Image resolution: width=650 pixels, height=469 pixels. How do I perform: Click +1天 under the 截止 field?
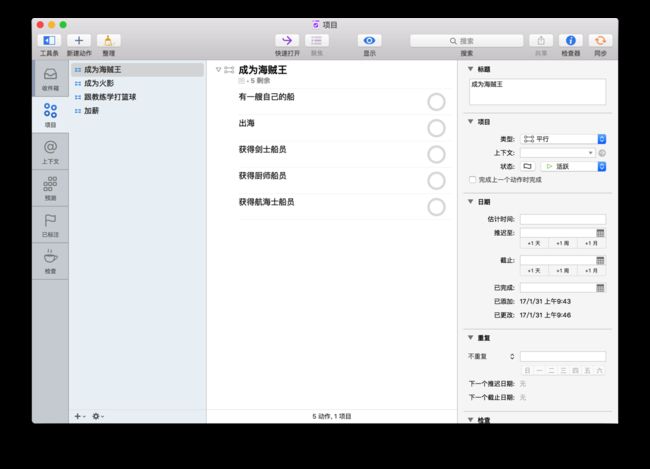click(534, 270)
